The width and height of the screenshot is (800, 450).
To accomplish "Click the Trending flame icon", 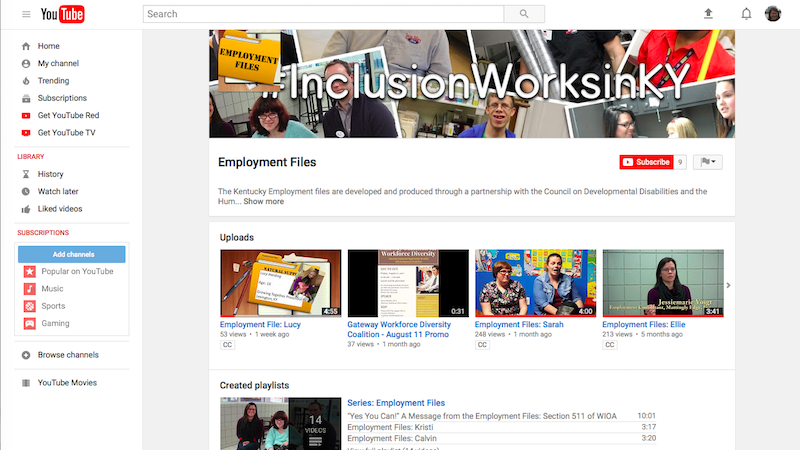I will tap(26, 81).
